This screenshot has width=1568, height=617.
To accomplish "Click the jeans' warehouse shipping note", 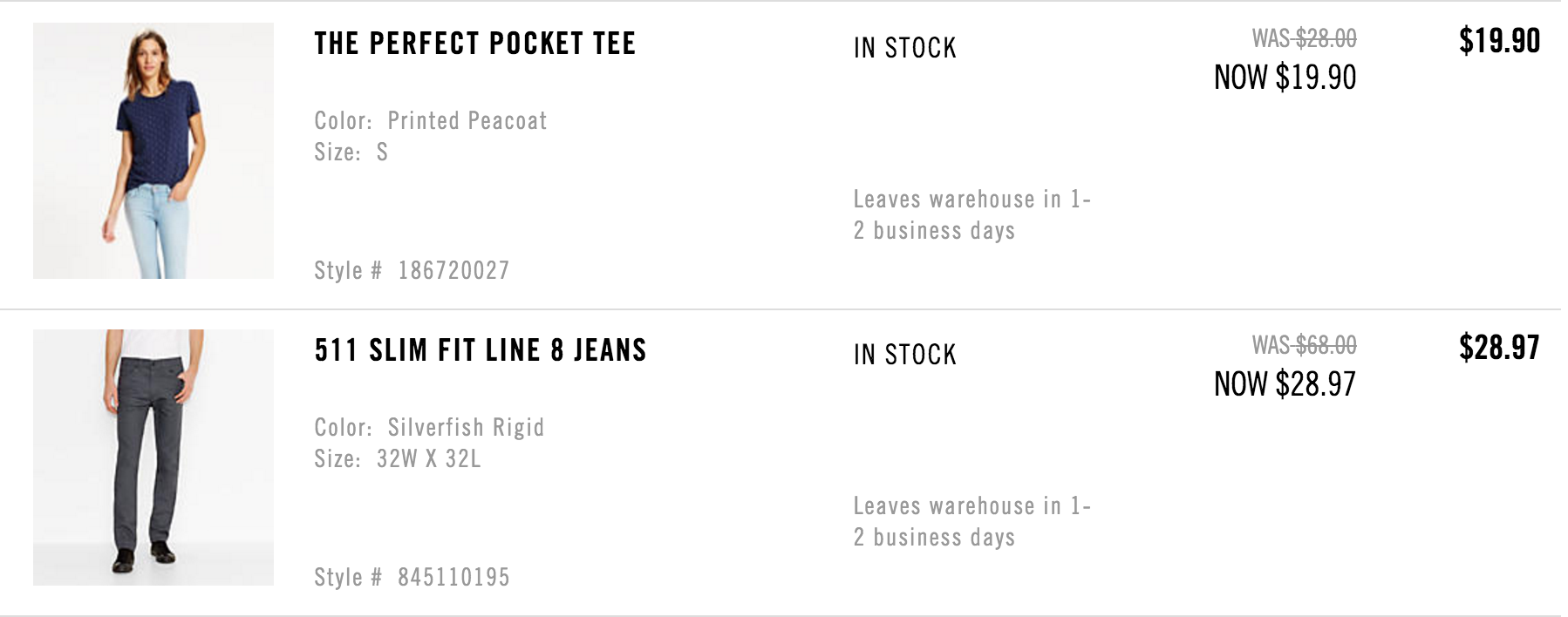I will point(972,521).
